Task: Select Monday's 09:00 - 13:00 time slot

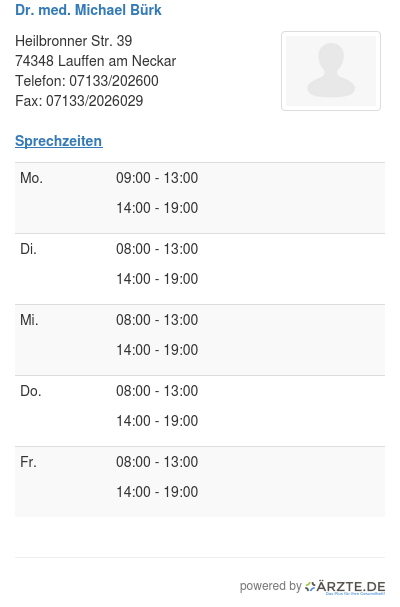Action: (x=157, y=178)
